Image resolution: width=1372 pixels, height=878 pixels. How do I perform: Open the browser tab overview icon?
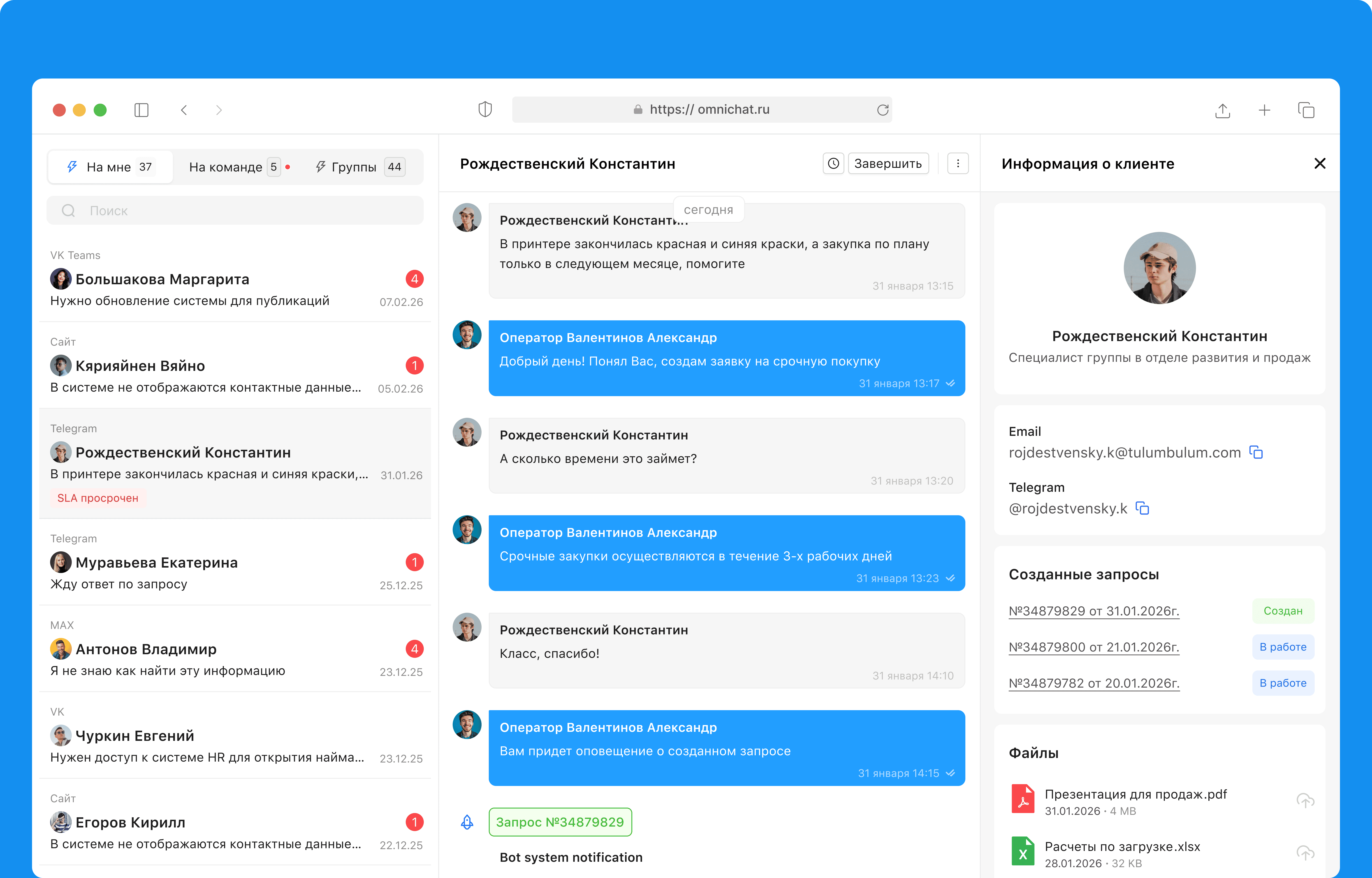click(1306, 110)
